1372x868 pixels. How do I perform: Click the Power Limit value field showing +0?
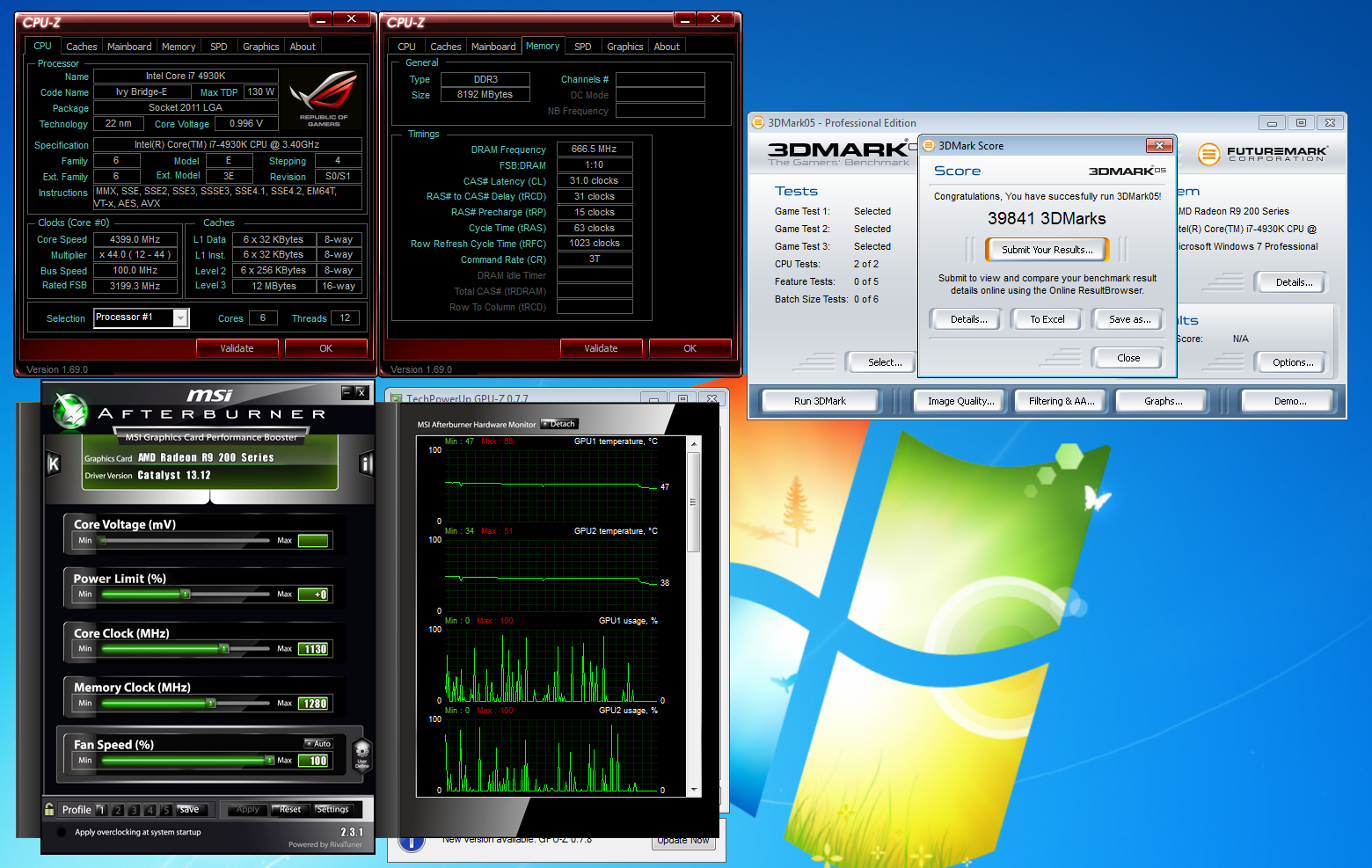[314, 594]
